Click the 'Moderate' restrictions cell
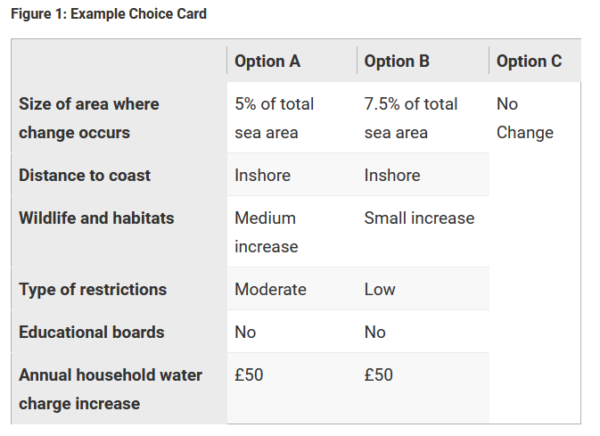 tap(270, 289)
